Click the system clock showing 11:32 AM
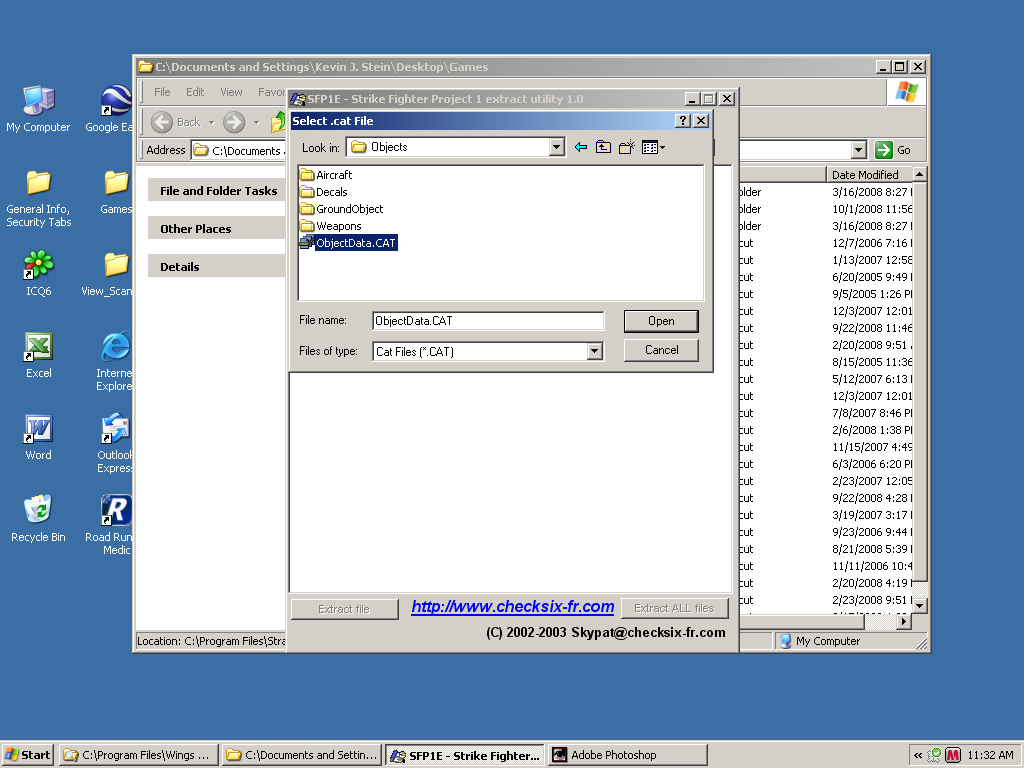The height and width of the screenshot is (768, 1024). [x=990, y=756]
